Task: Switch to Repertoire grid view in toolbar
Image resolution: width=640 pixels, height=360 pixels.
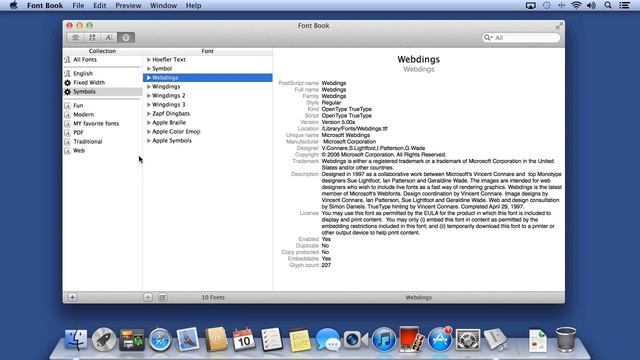Action: click(92, 38)
